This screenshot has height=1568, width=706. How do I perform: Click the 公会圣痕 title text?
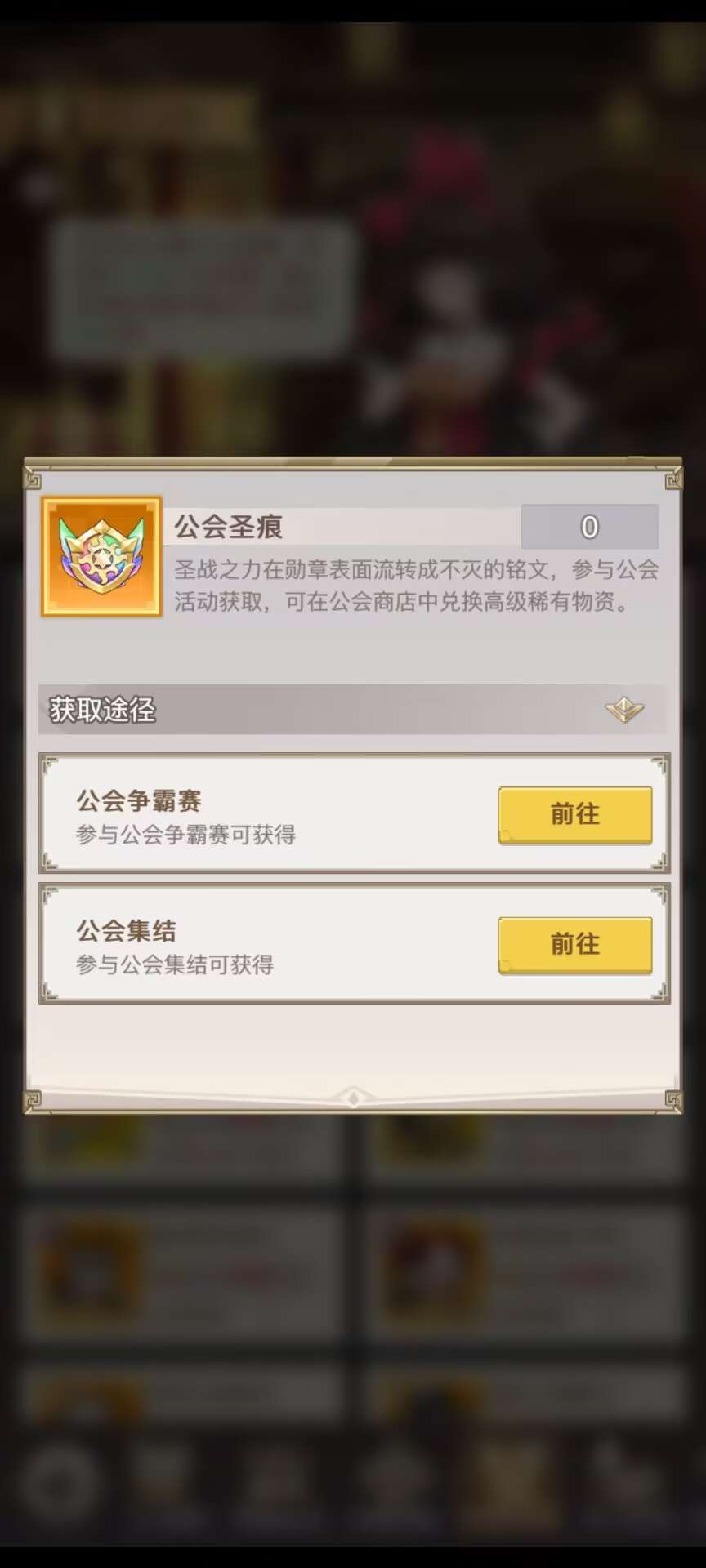[x=229, y=527]
